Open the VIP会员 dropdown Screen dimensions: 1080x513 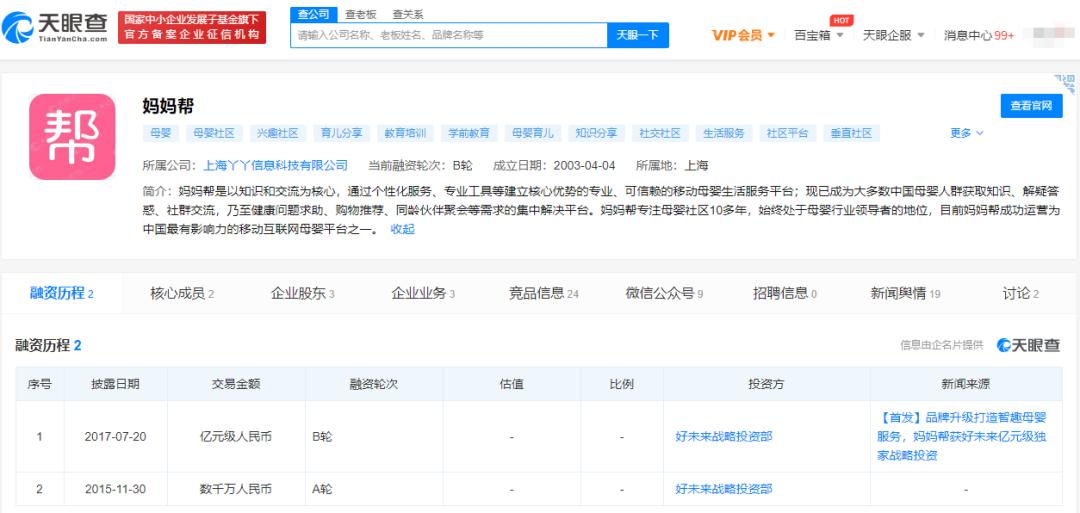(x=742, y=35)
